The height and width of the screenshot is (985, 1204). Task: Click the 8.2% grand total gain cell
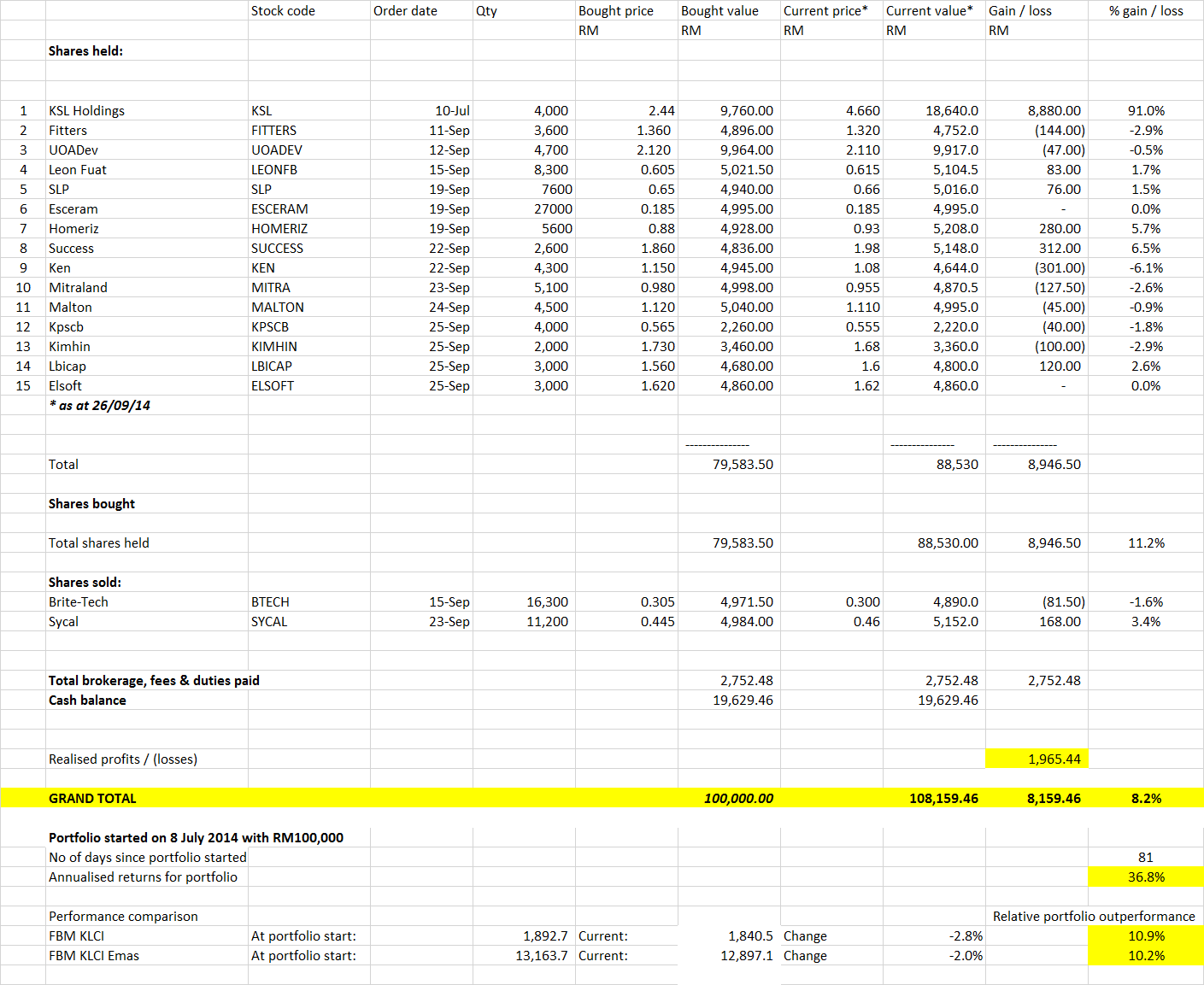pyautogui.click(x=1146, y=798)
